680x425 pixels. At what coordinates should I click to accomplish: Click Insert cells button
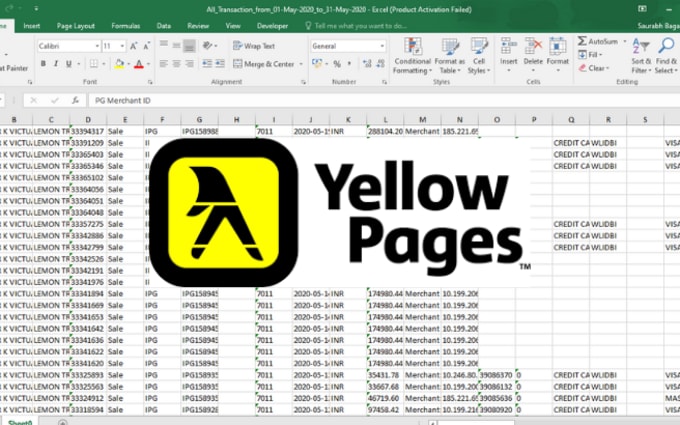click(x=508, y=54)
